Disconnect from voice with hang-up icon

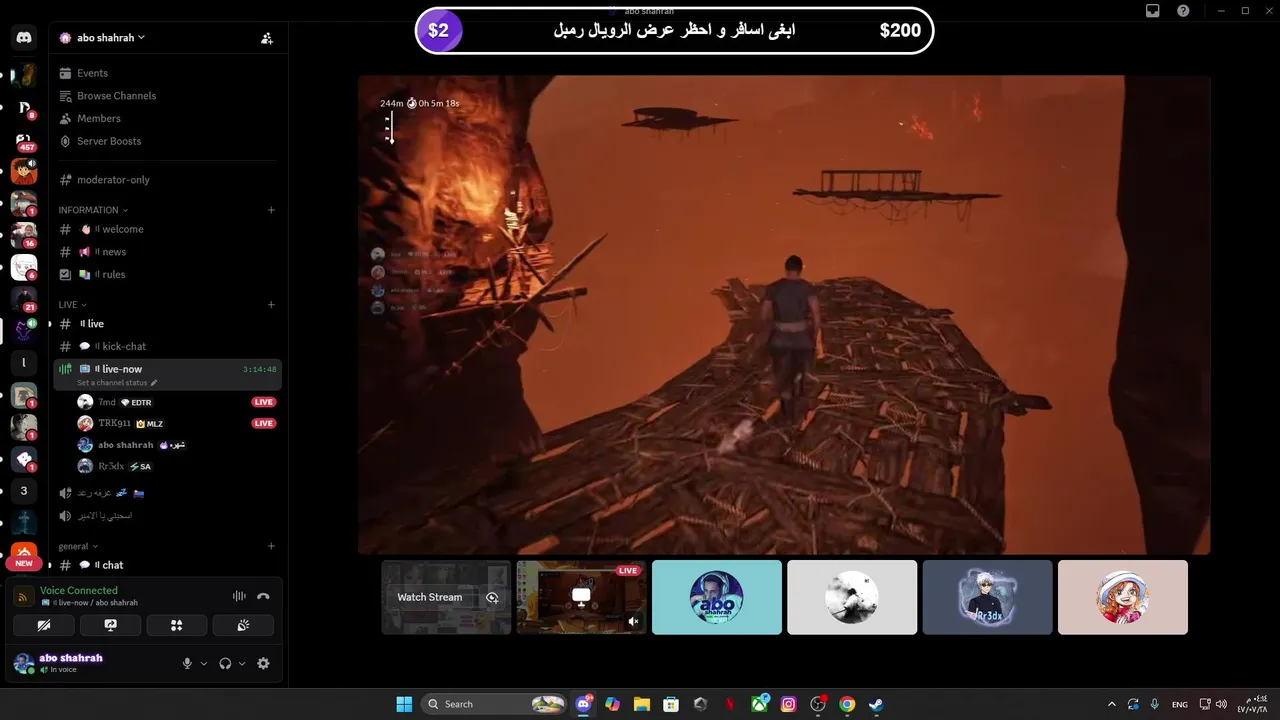(x=263, y=596)
